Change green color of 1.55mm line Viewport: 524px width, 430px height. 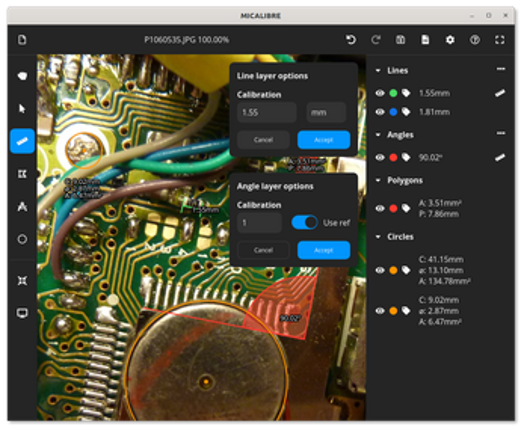[x=393, y=93]
